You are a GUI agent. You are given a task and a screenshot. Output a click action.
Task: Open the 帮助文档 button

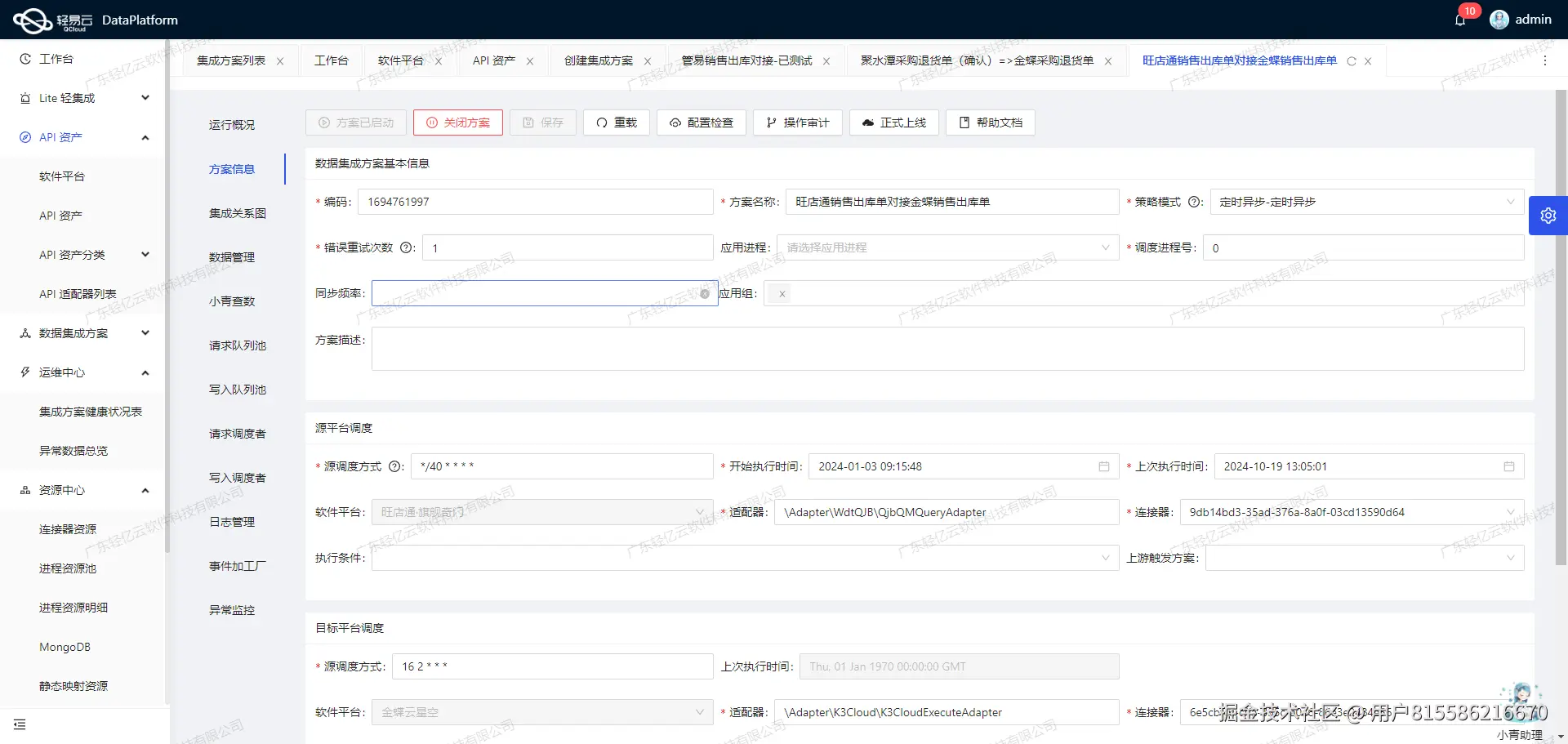(991, 123)
